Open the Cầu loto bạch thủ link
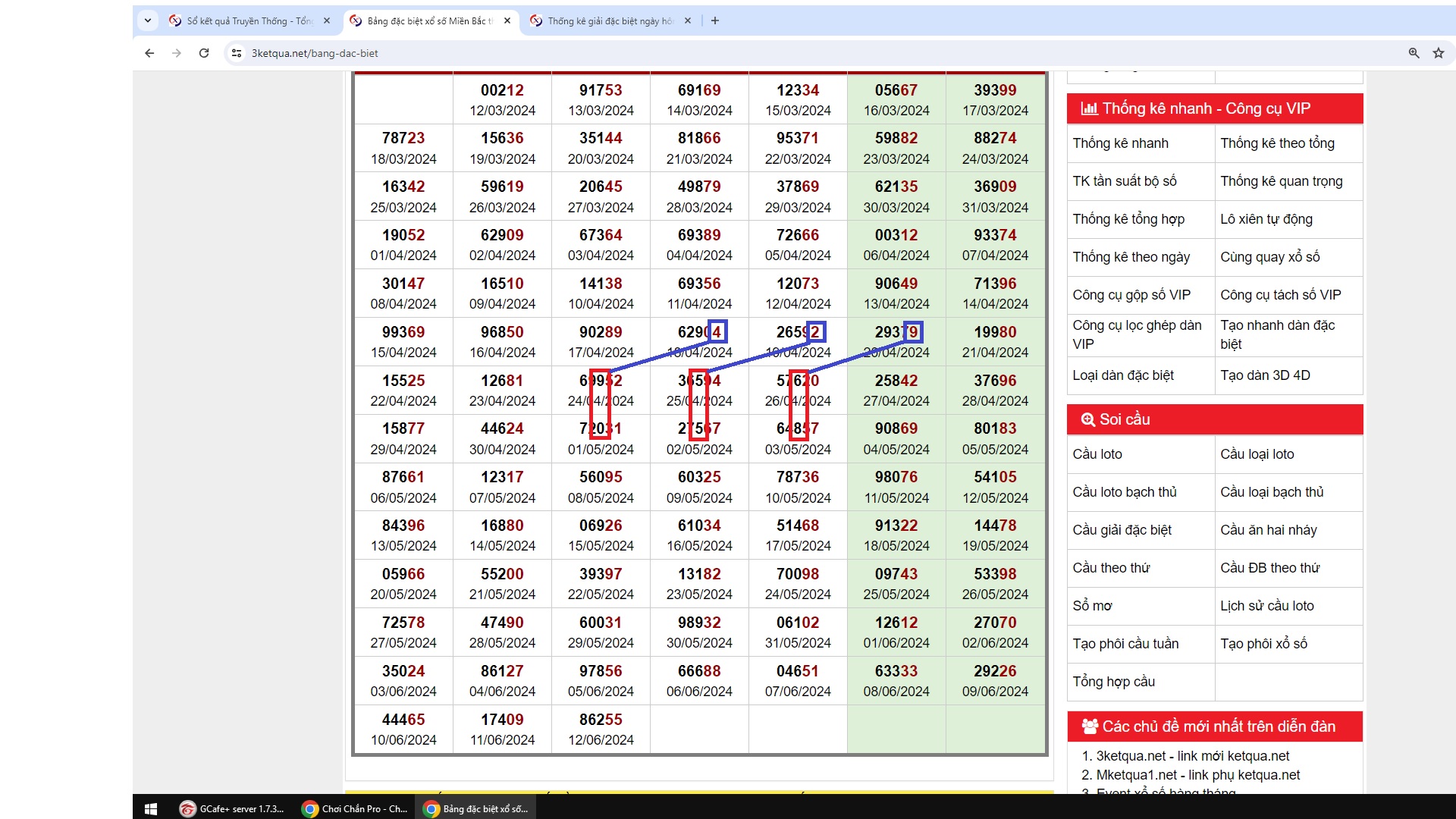 [1124, 492]
